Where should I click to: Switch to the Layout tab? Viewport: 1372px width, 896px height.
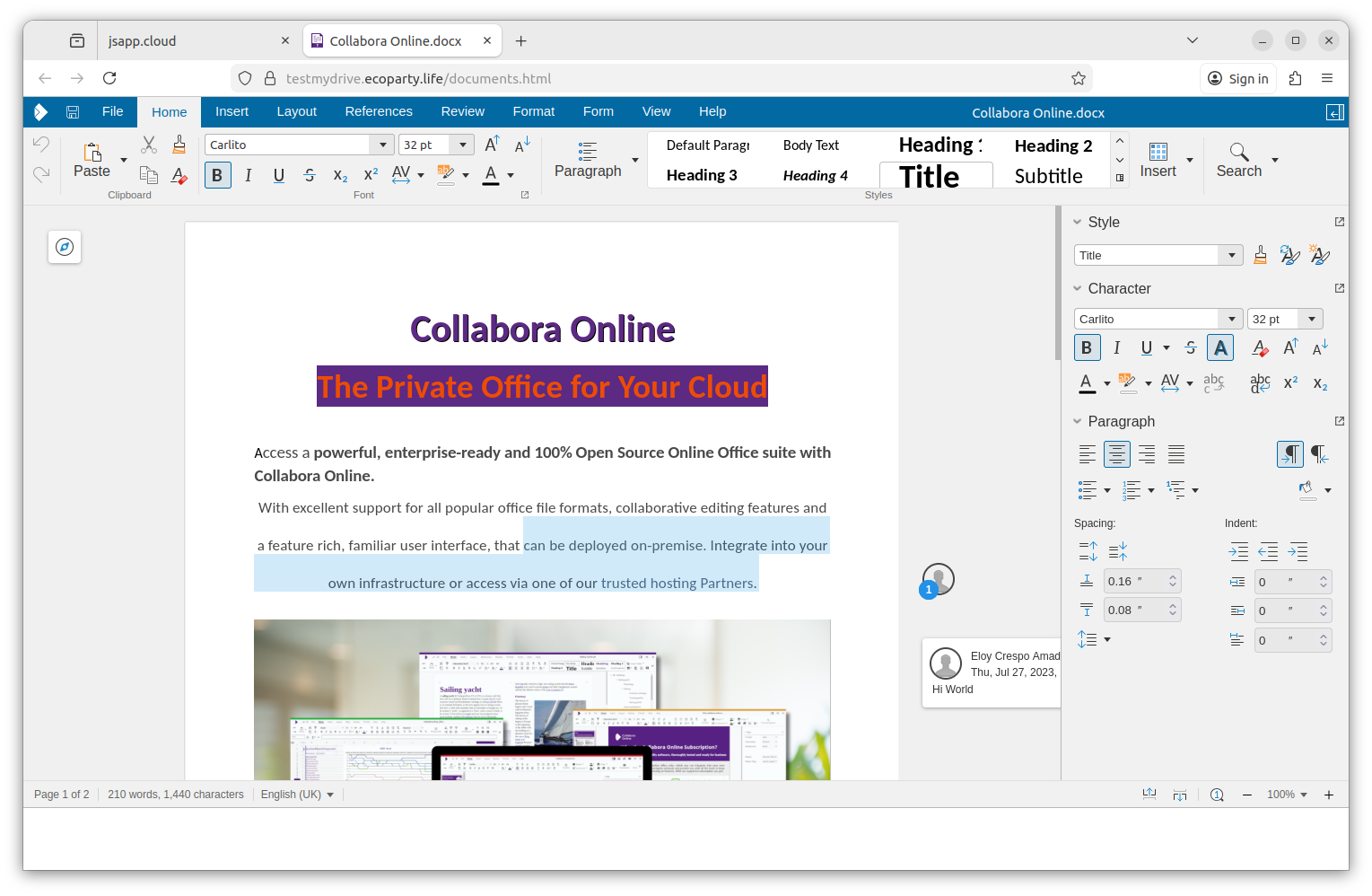click(296, 111)
